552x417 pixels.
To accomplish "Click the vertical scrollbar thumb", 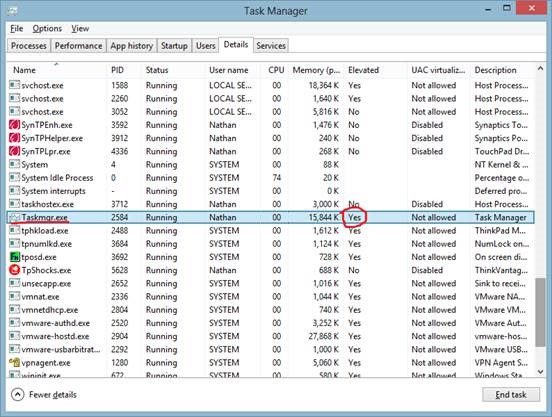I will [540, 312].
